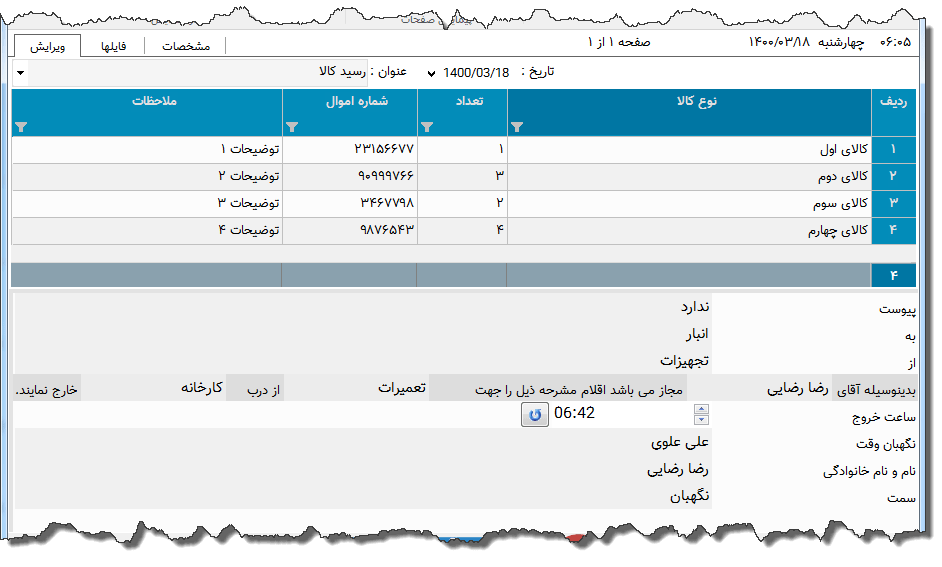The image size is (942, 567).
Task: Click asset number ۹۰۹۹۹۷۶۶
Action: (x=350, y=177)
